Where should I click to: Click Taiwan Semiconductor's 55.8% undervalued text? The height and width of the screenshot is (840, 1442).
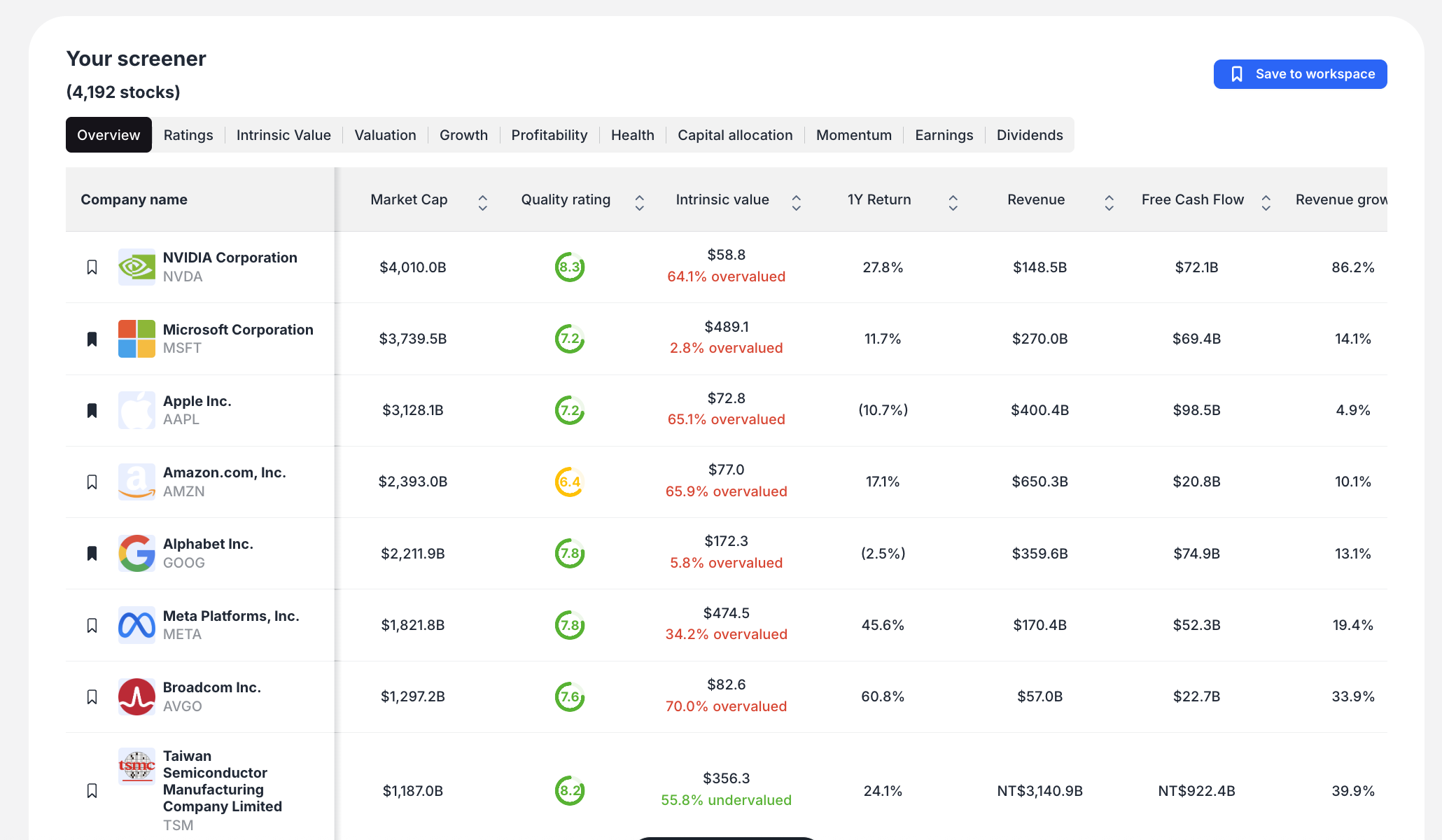726,800
